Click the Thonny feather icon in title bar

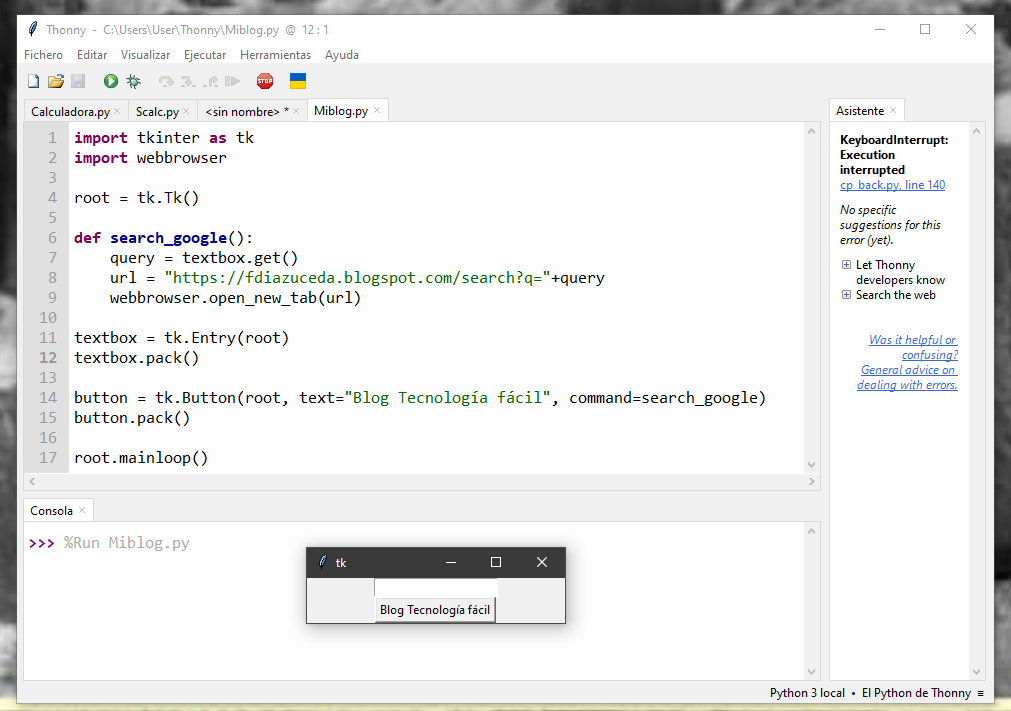(x=33, y=29)
